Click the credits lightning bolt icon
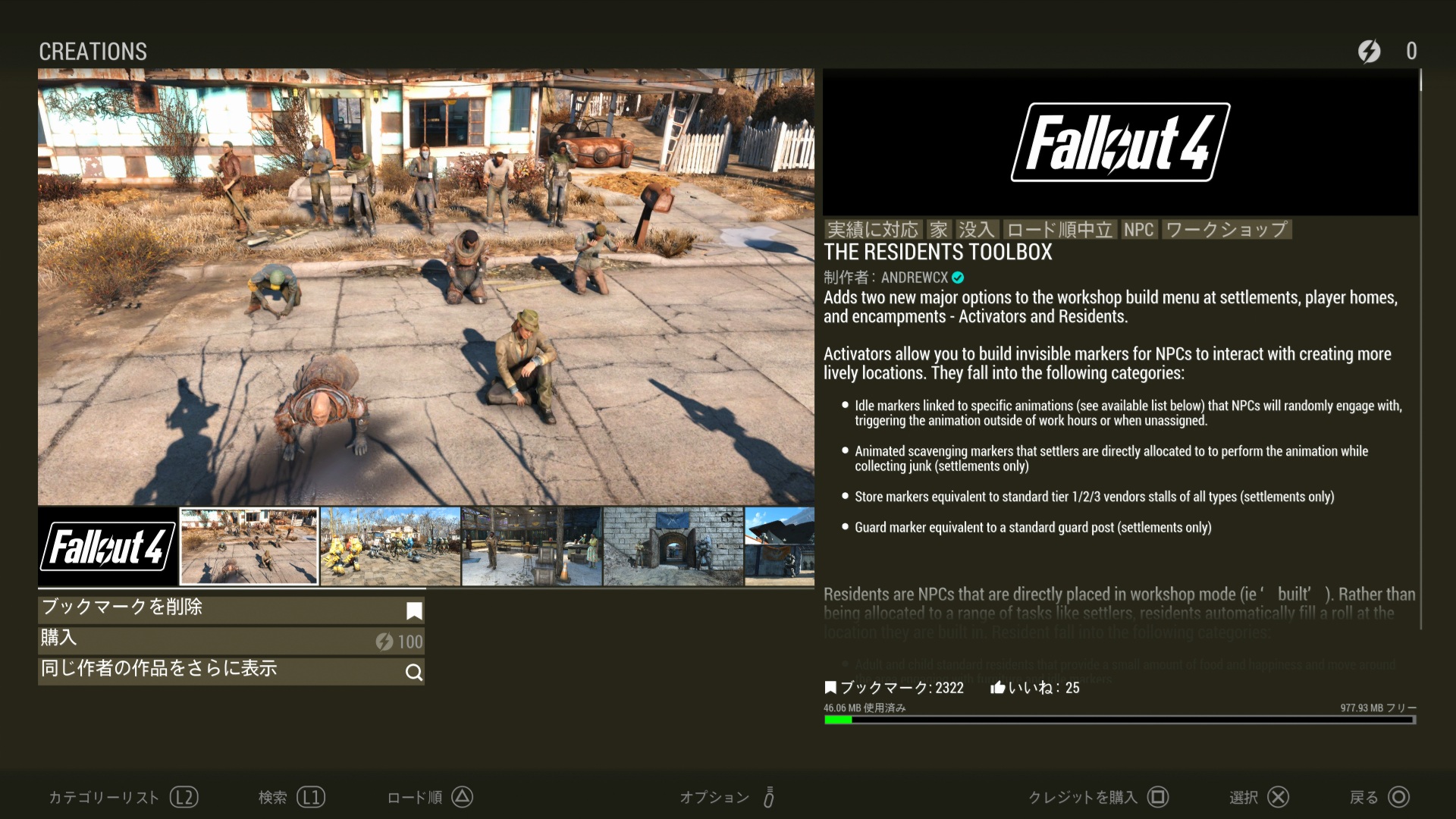The width and height of the screenshot is (1456, 819). click(x=1369, y=51)
